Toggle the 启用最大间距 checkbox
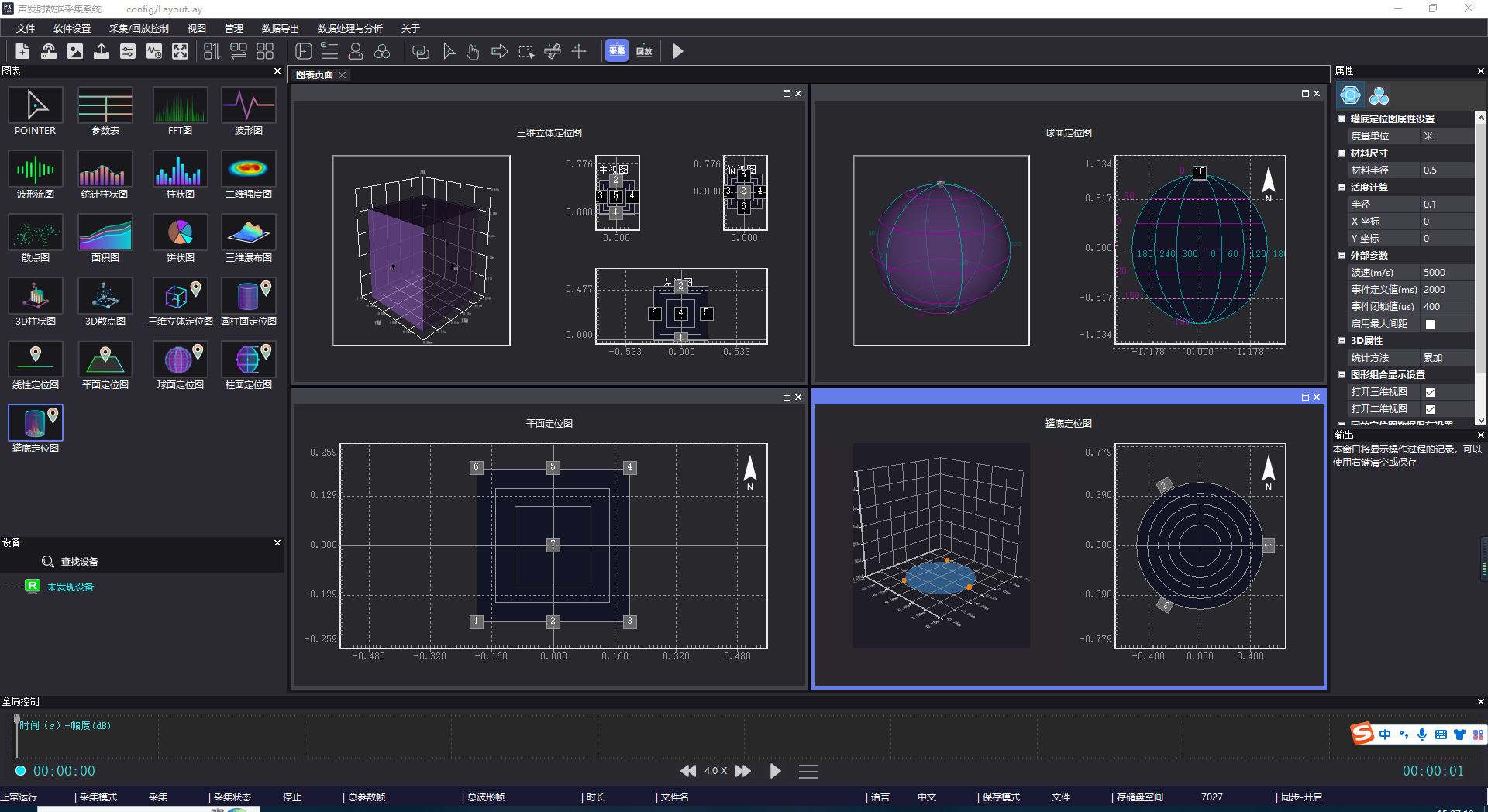Viewport: 1488px width, 812px height. [x=1430, y=324]
